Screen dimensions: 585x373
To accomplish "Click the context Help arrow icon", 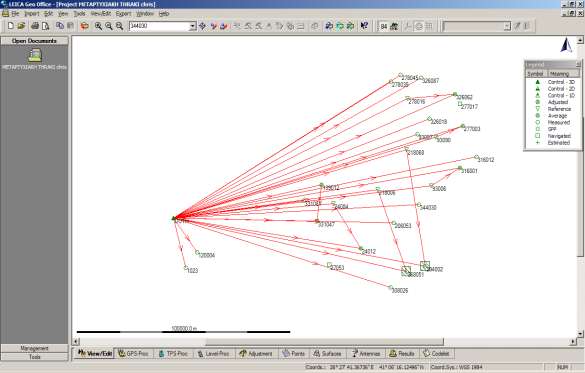I will pyautogui.click(x=364, y=26).
